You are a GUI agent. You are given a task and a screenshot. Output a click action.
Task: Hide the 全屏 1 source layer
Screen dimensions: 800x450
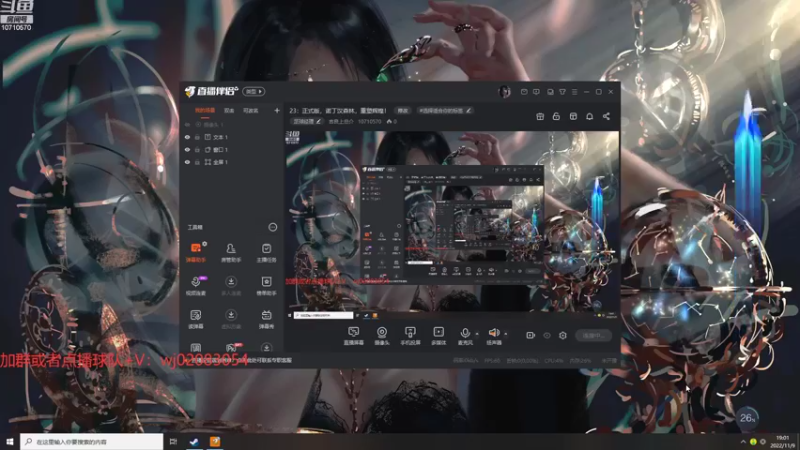coord(187,162)
